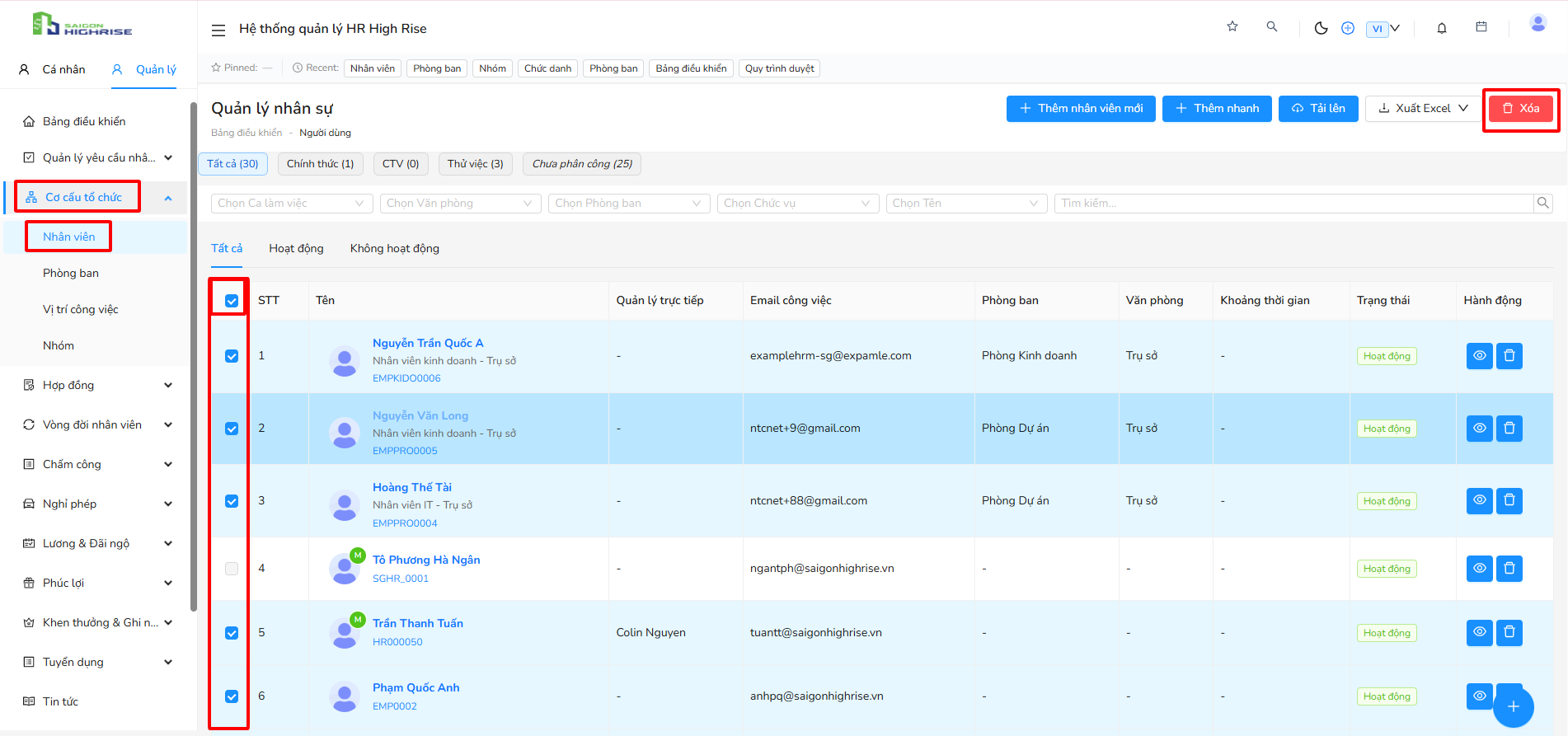Click the sidebar vertical scrollbar
Screen dimensions: 1568x736
(x=194, y=356)
